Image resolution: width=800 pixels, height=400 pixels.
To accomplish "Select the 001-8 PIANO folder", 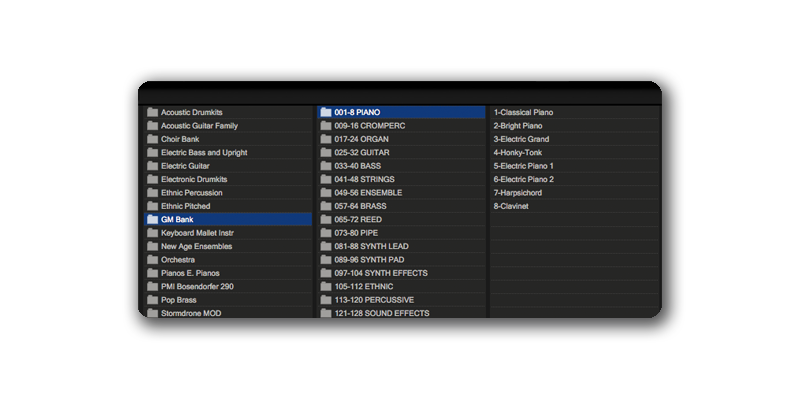I will 357,112.
